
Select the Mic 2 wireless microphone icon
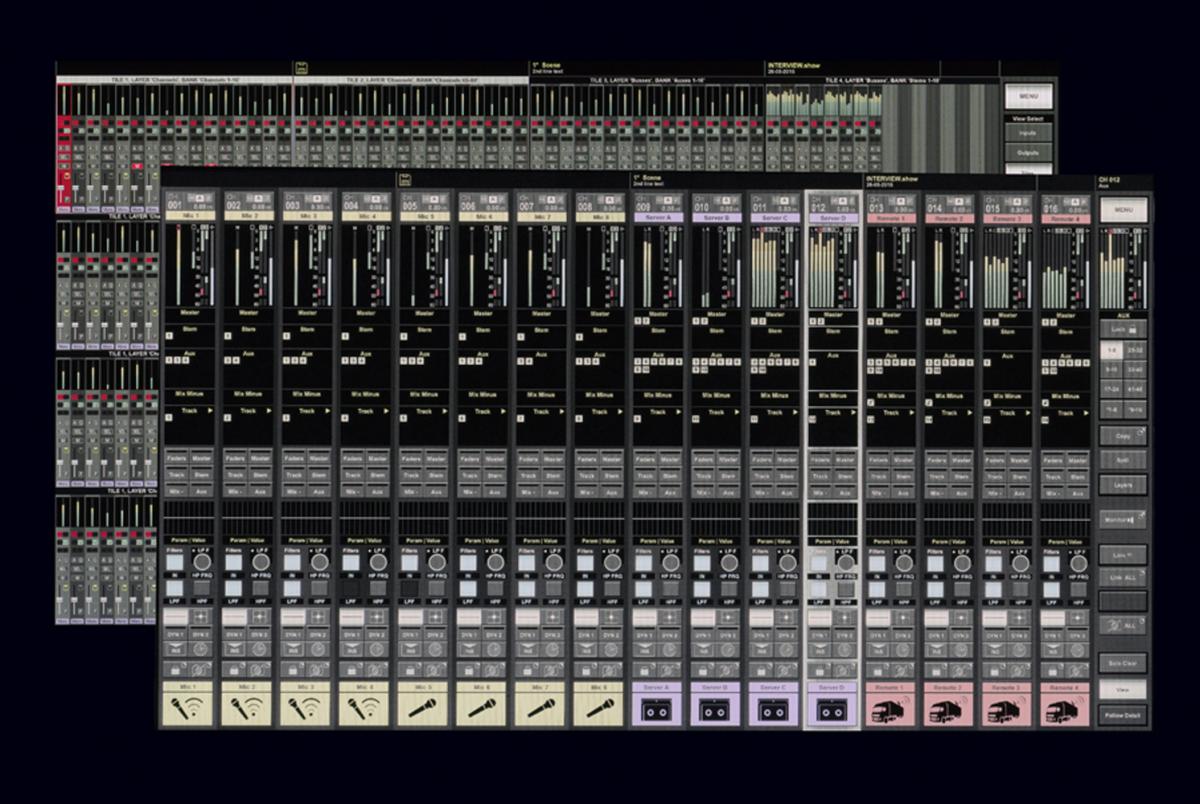tap(246, 709)
